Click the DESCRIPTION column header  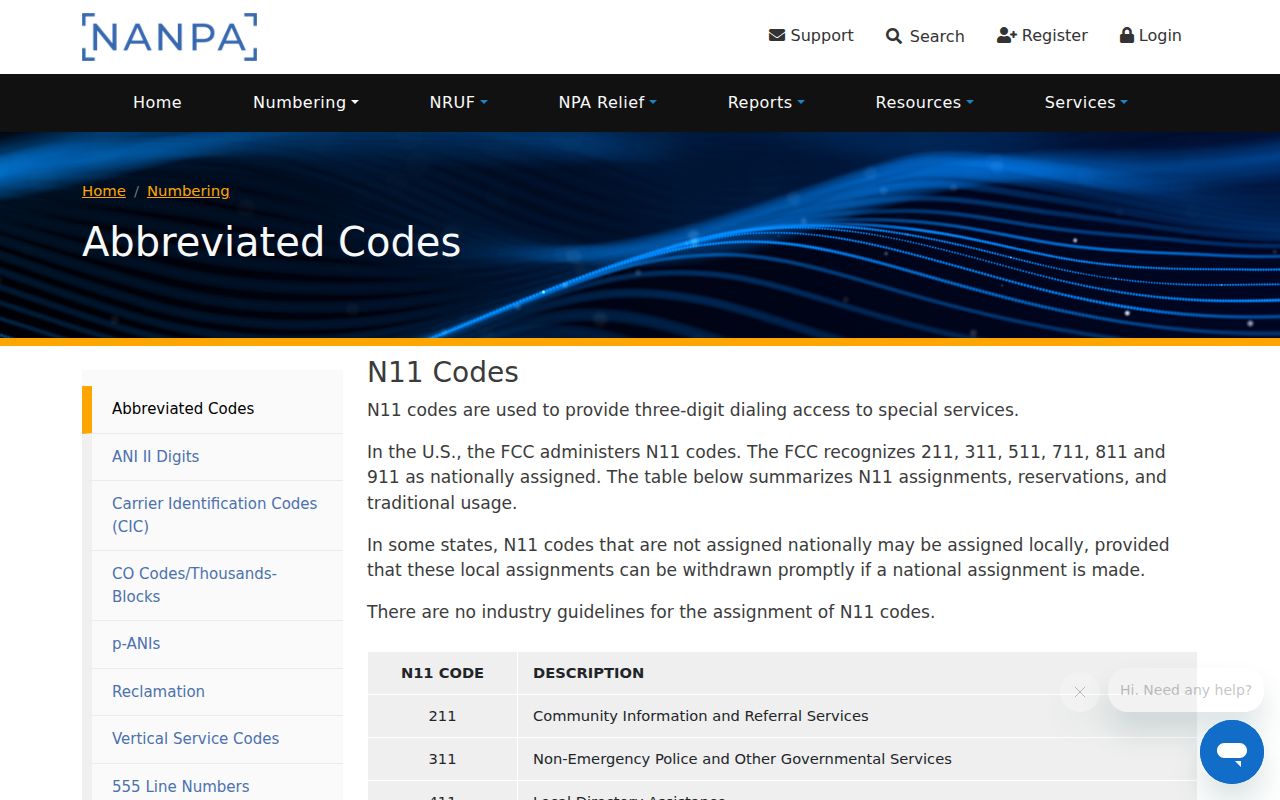[x=857, y=673]
